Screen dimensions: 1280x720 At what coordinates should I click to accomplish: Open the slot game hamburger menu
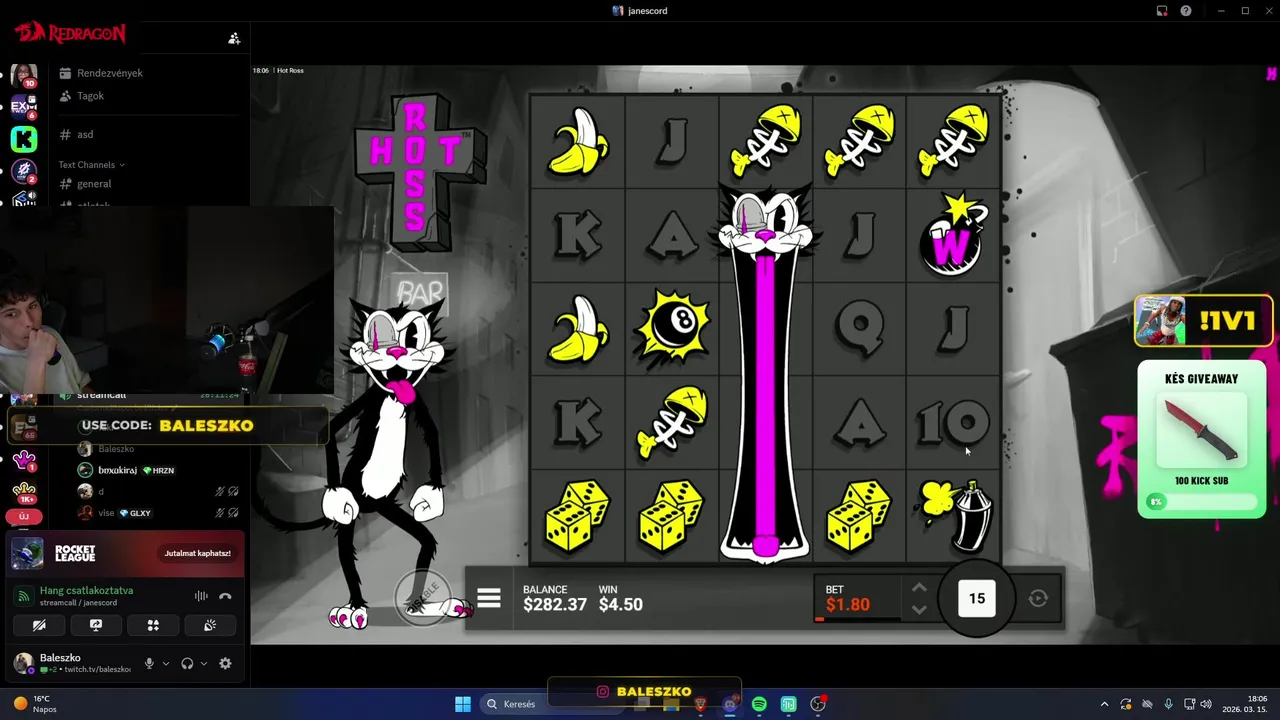(489, 598)
